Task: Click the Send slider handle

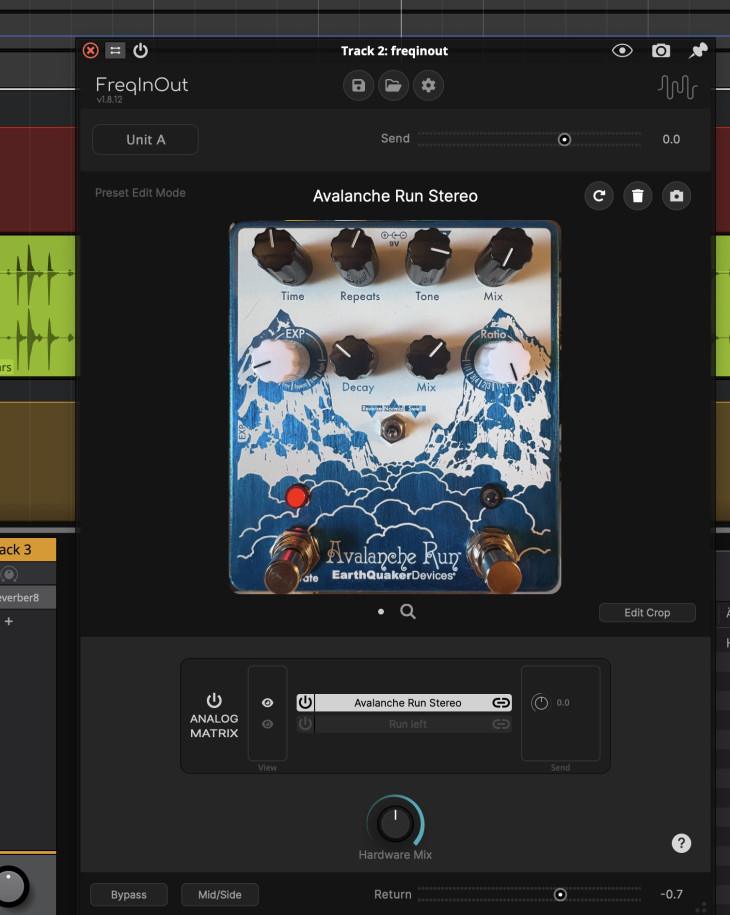Action: 564,139
